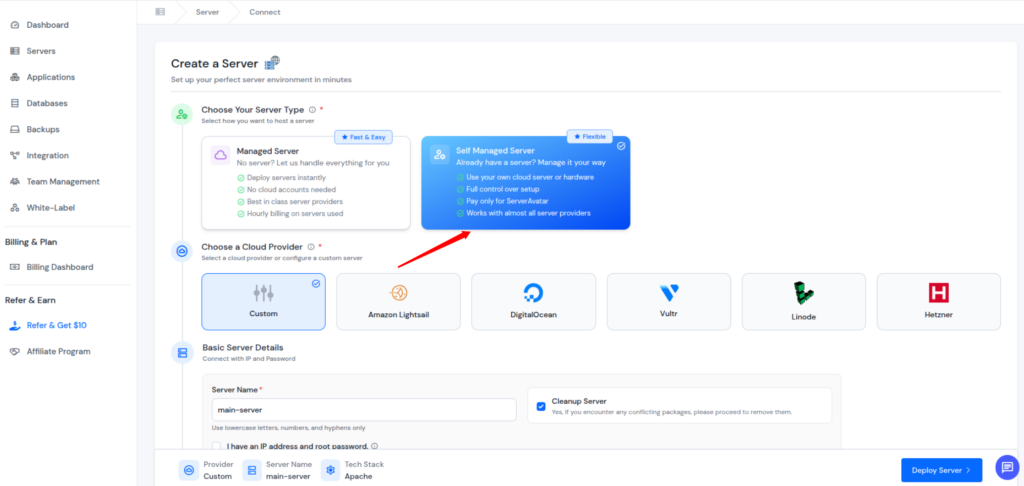This screenshot has width=1024, height=486.
Task: Click the Tech Stack icon in the footer summary
Action: click(330, 470)
